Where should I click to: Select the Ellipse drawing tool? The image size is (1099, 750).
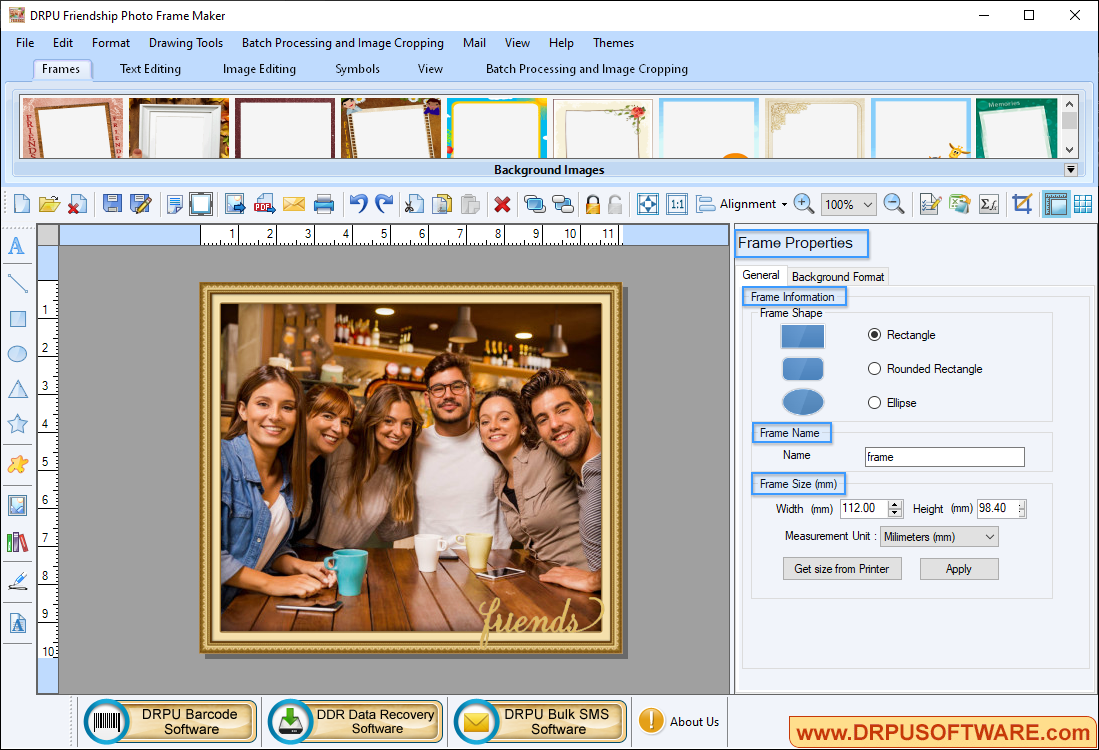[16, 354]
